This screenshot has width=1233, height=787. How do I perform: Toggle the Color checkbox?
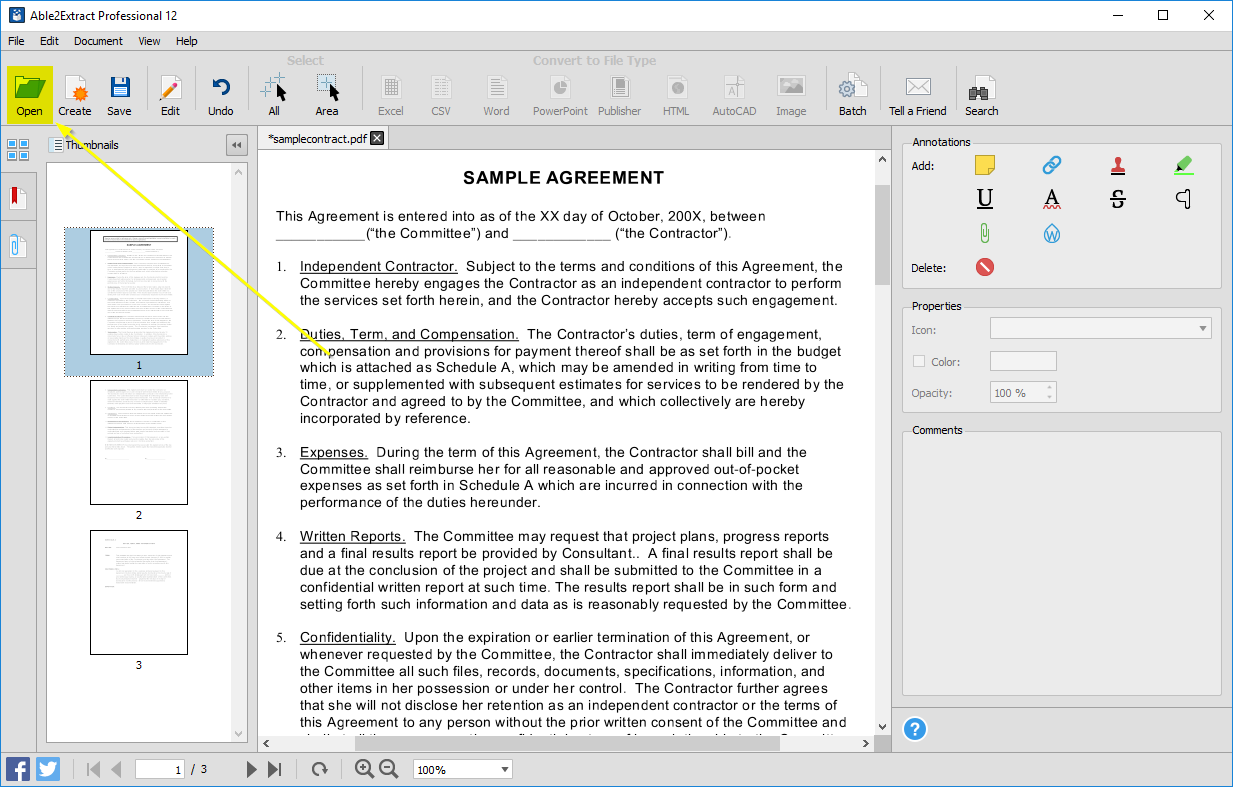[919, 362]
